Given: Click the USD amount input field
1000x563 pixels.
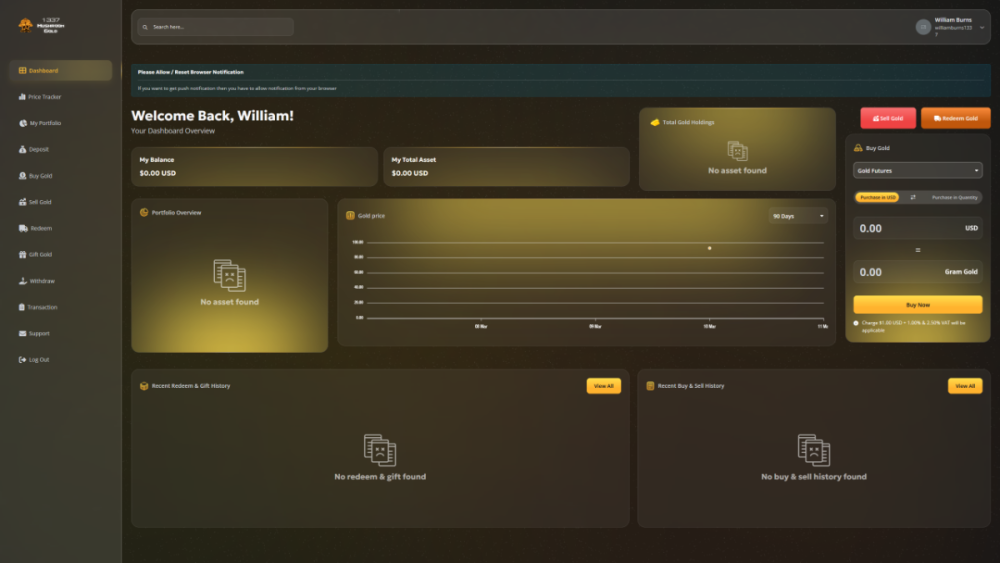Looking at the screenshot, I should [918, 228].
